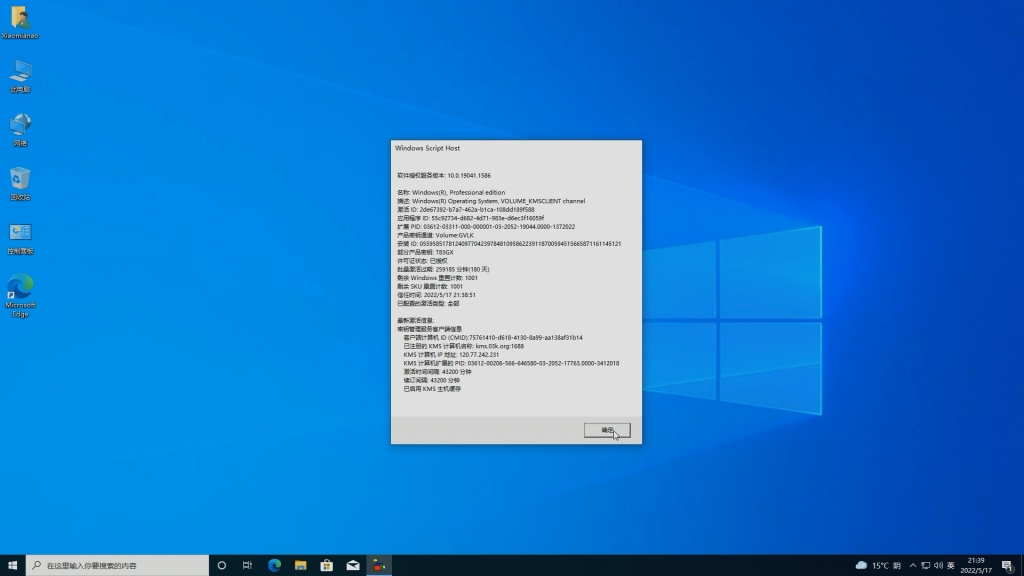
Task: Open the notification center icon
Action: coord(1008,566)
